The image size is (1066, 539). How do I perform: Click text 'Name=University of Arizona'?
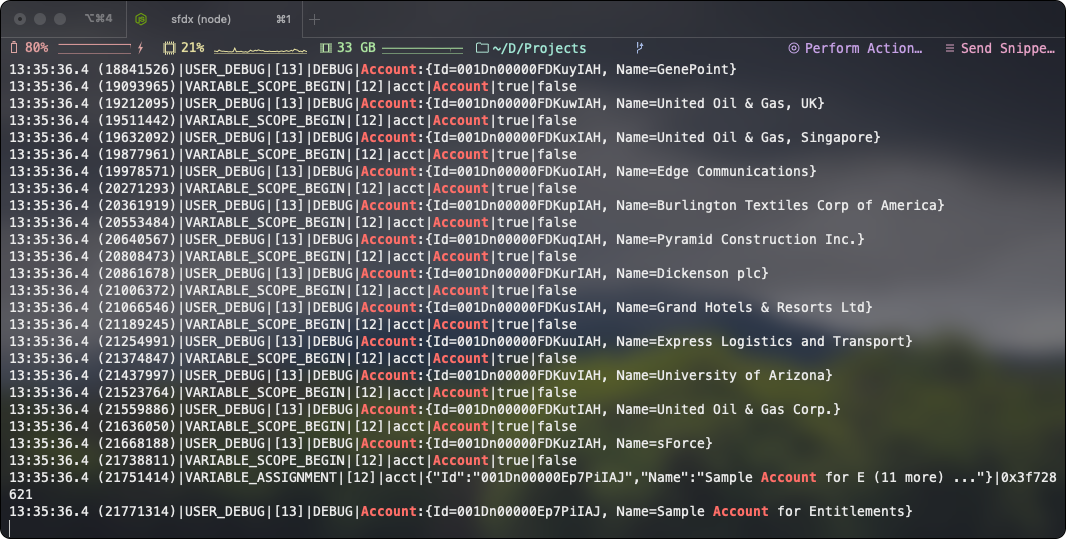(x=719, y=375)
